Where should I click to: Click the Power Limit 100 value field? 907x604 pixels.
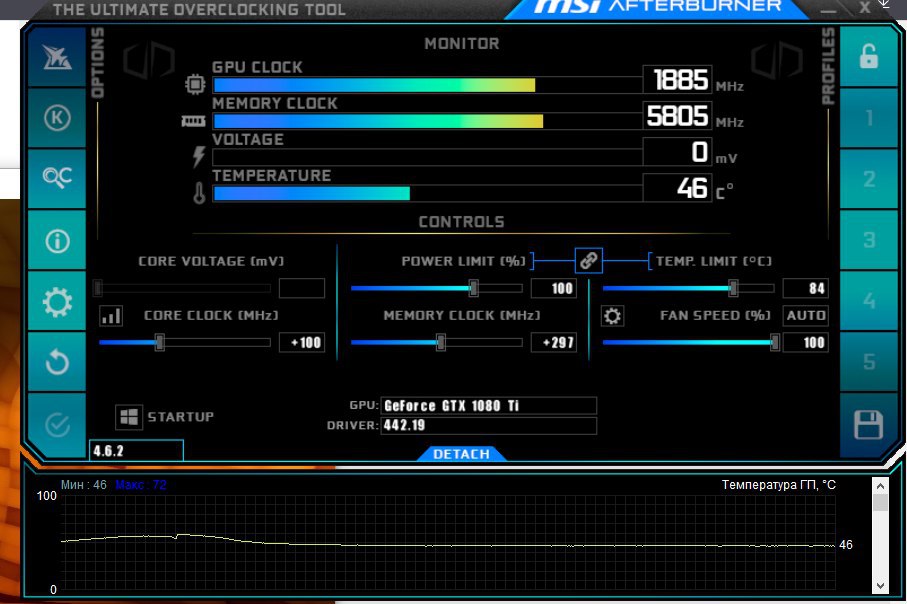click(554, 288)
